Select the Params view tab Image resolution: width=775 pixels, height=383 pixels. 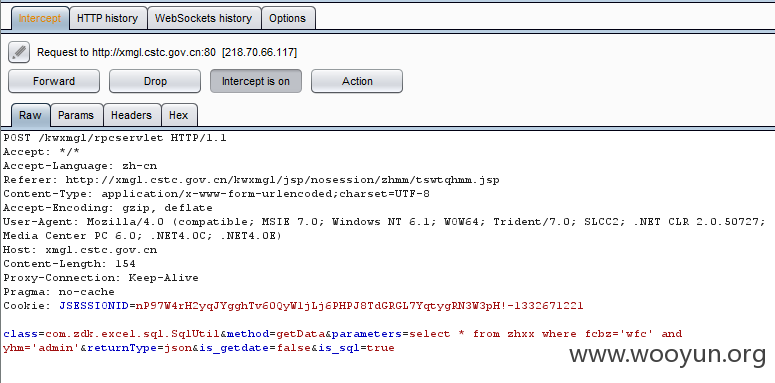pyautogui.click(x=76, y=115)
